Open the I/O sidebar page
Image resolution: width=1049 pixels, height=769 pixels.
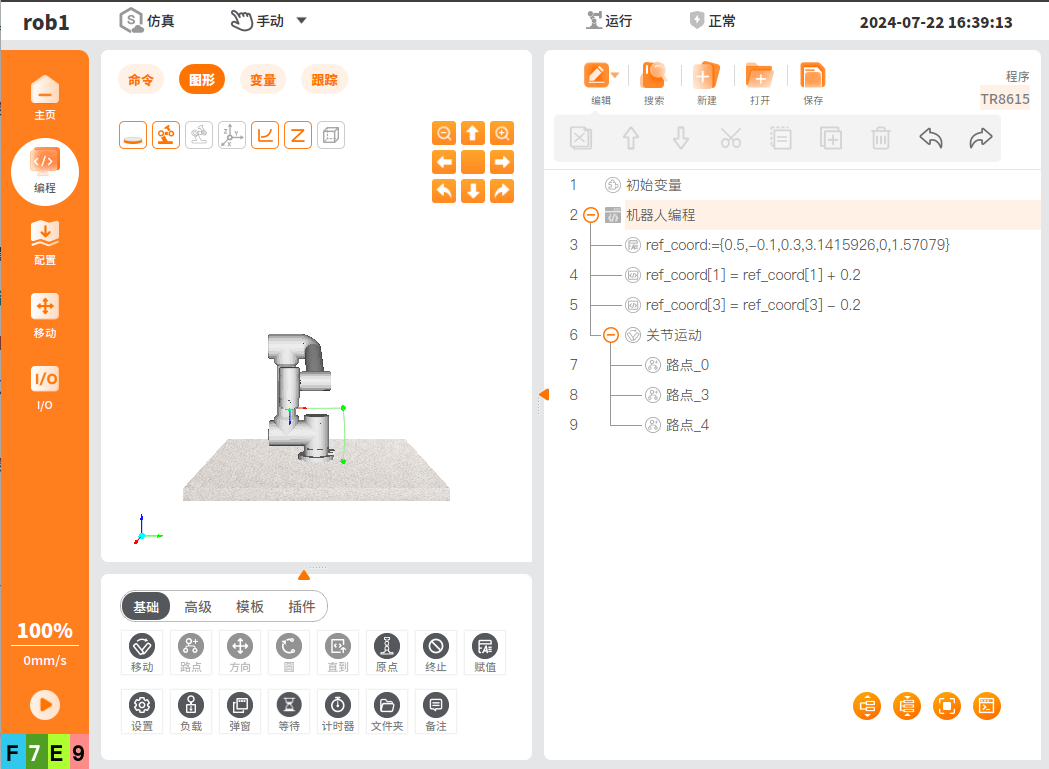click(45, 387)
